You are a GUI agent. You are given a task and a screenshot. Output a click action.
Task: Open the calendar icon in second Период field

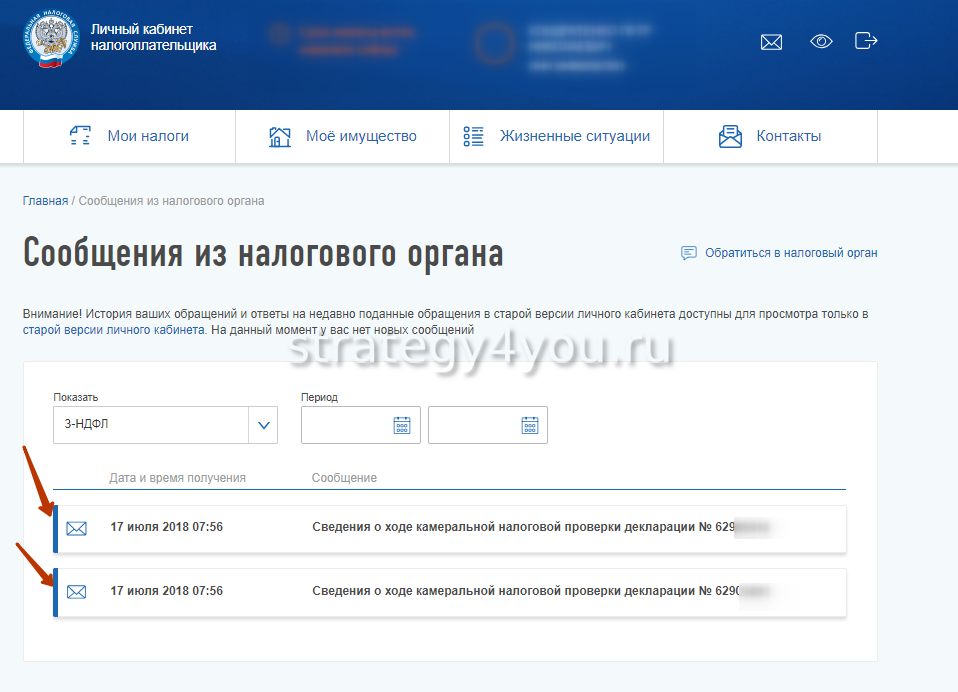(530, 425)
